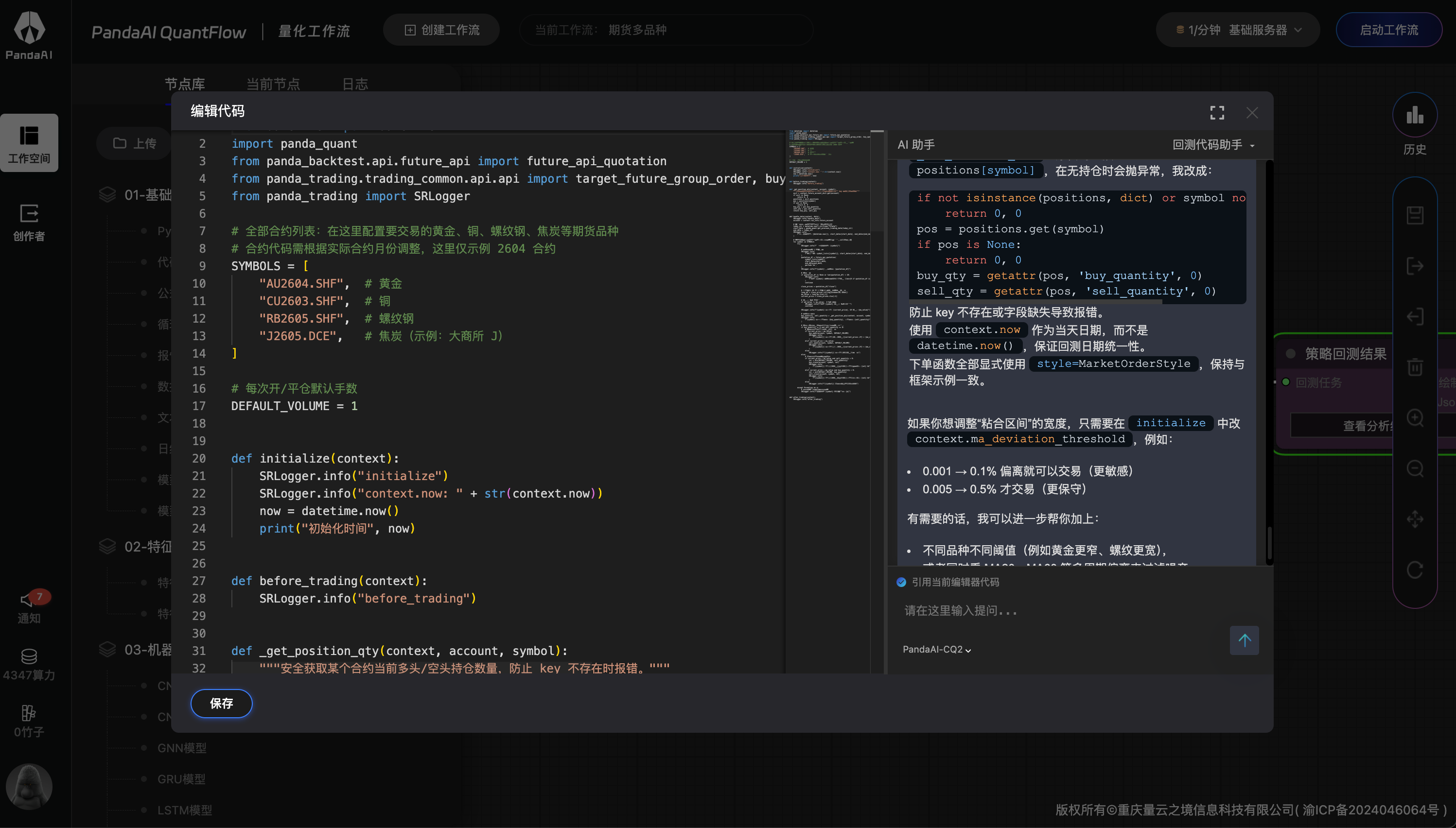Click the context.ma_deviation_threshold inline code
The image size is (1456, 828).
(x=1020, y=439)
